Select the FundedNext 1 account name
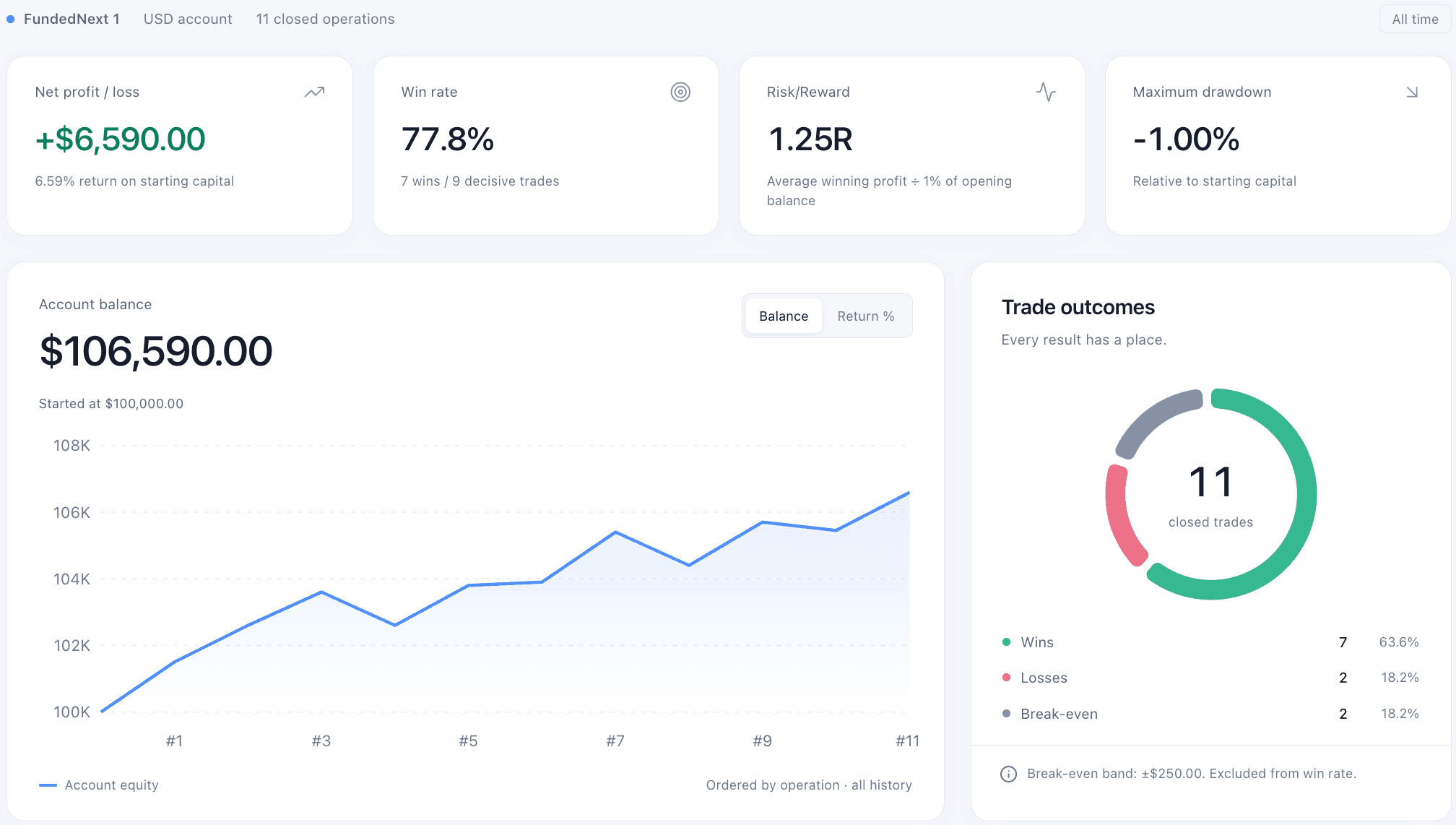1456x825 pixels. (71, 20)
